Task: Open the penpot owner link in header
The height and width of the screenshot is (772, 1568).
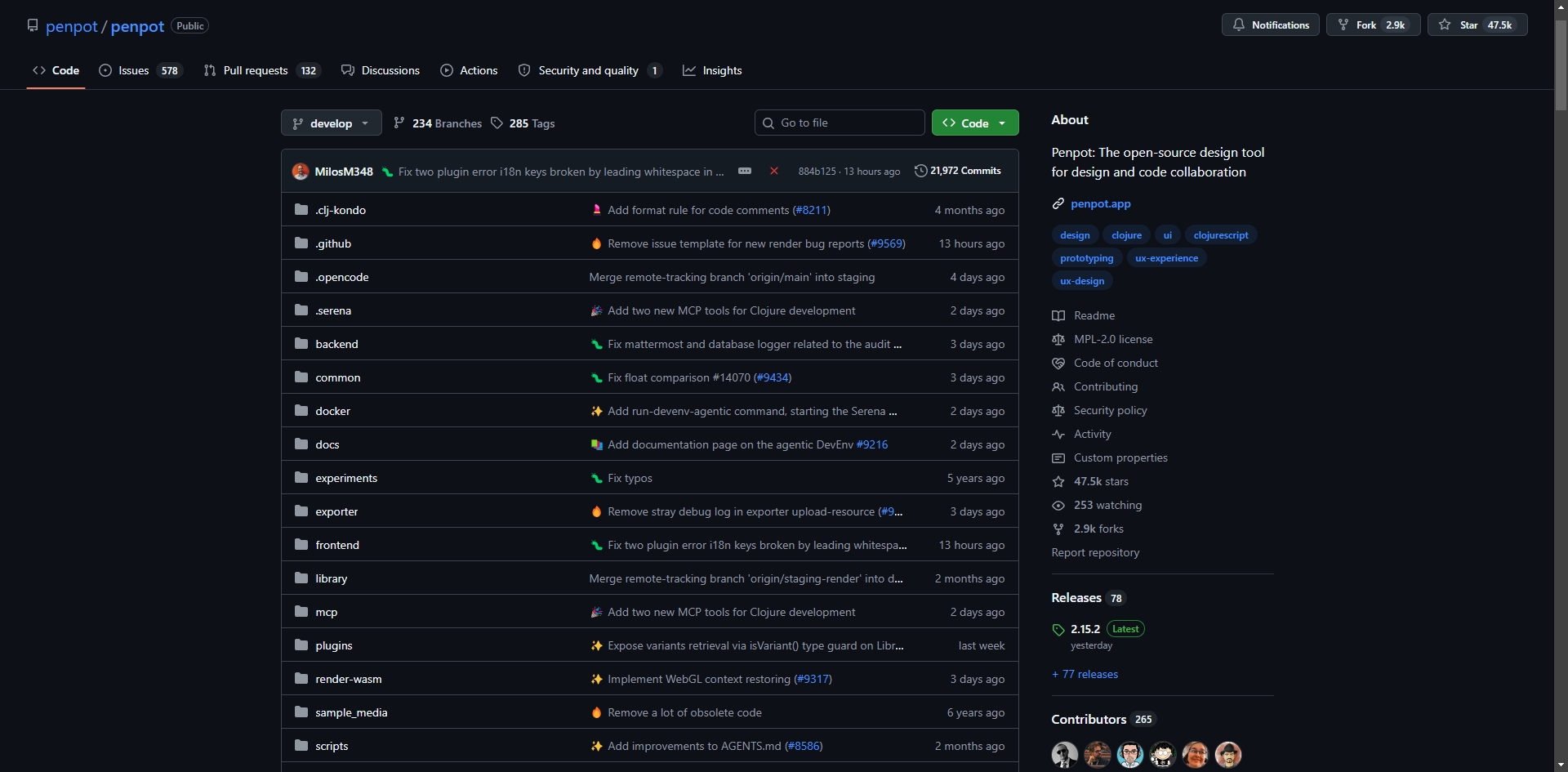Action: coord(72,26)
